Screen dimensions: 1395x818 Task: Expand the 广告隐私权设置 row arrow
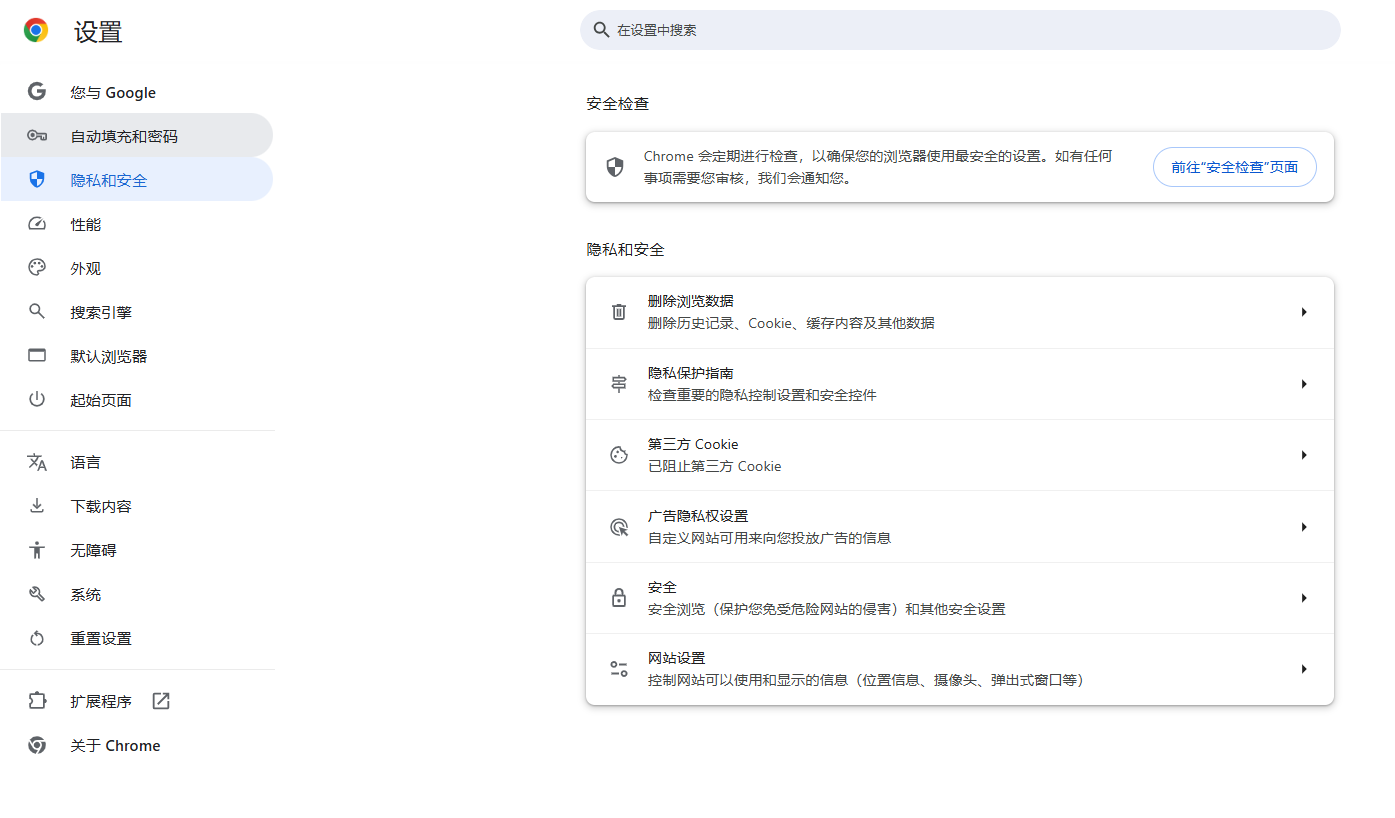click(x=1304, y=527)
